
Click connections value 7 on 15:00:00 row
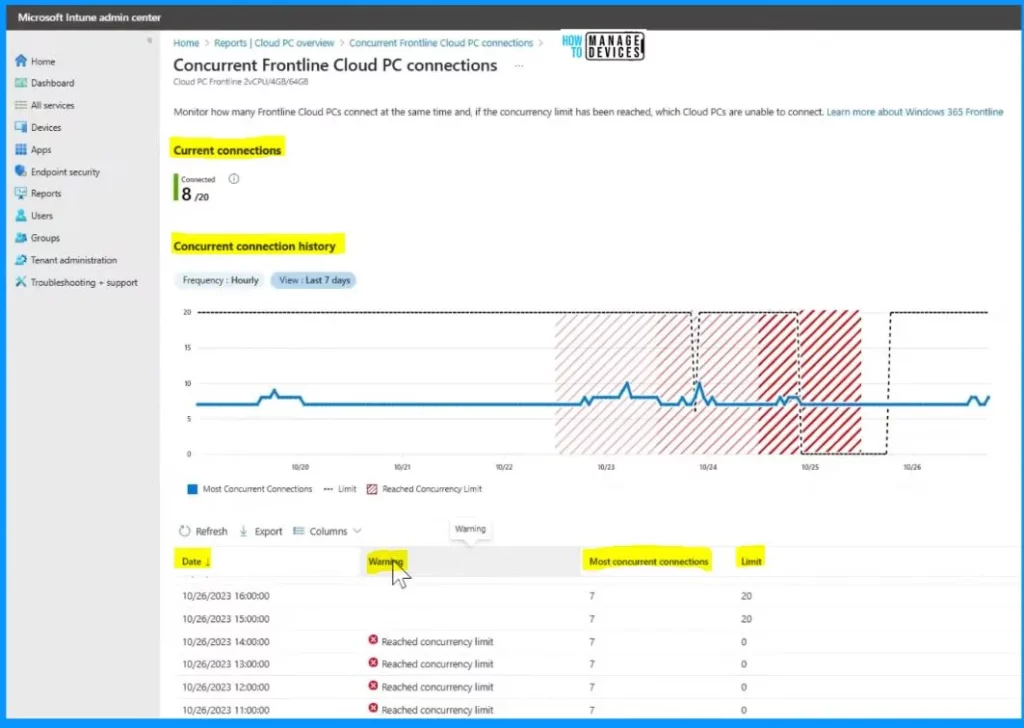click(592, 618)
